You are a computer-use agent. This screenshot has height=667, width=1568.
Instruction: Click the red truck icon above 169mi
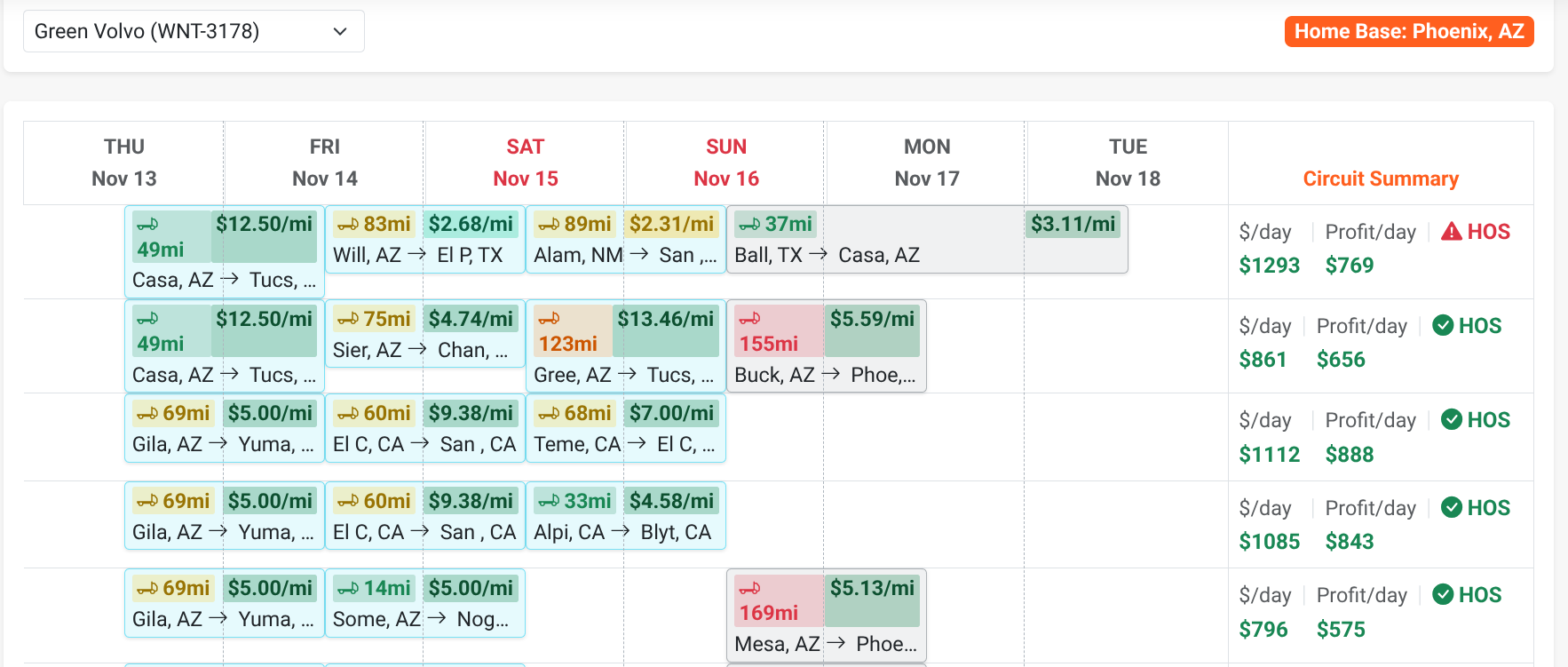coord(750,587)
